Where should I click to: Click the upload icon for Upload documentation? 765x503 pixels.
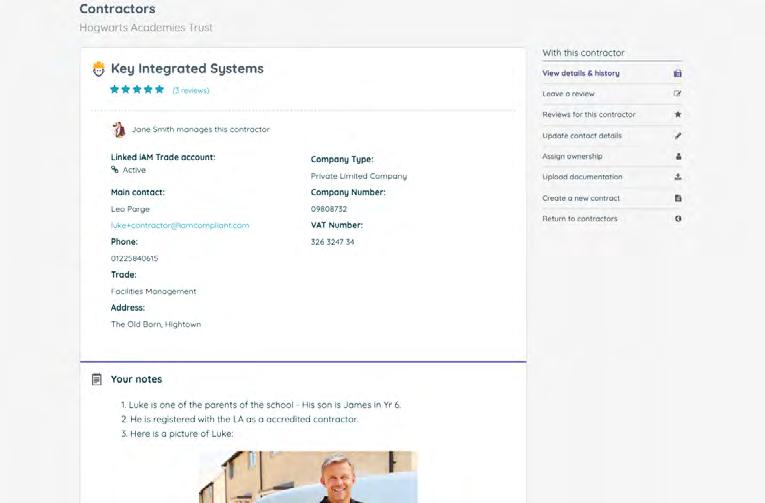tap(678, 177)
